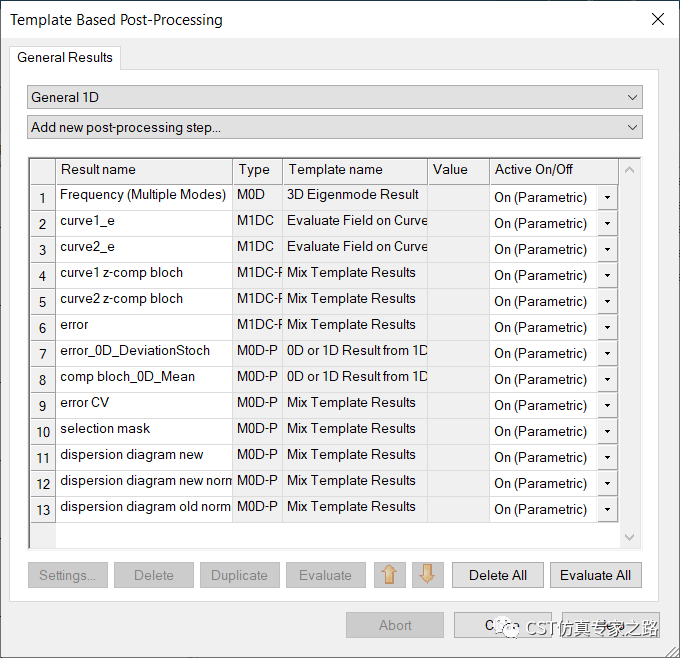Select the 'comp bloch_0D_Mean' result name
680x658 pixels.
(144, 380)
